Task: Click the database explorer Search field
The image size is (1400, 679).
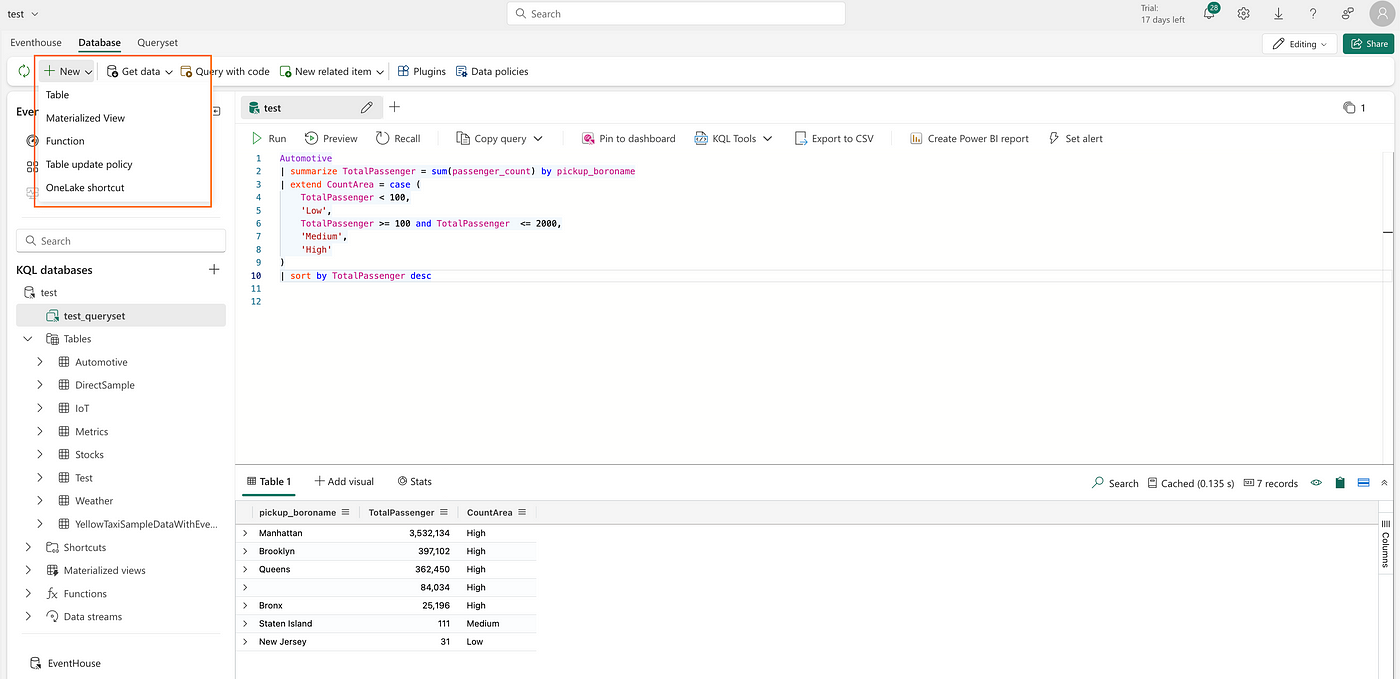Action: [x=121, y=241]
